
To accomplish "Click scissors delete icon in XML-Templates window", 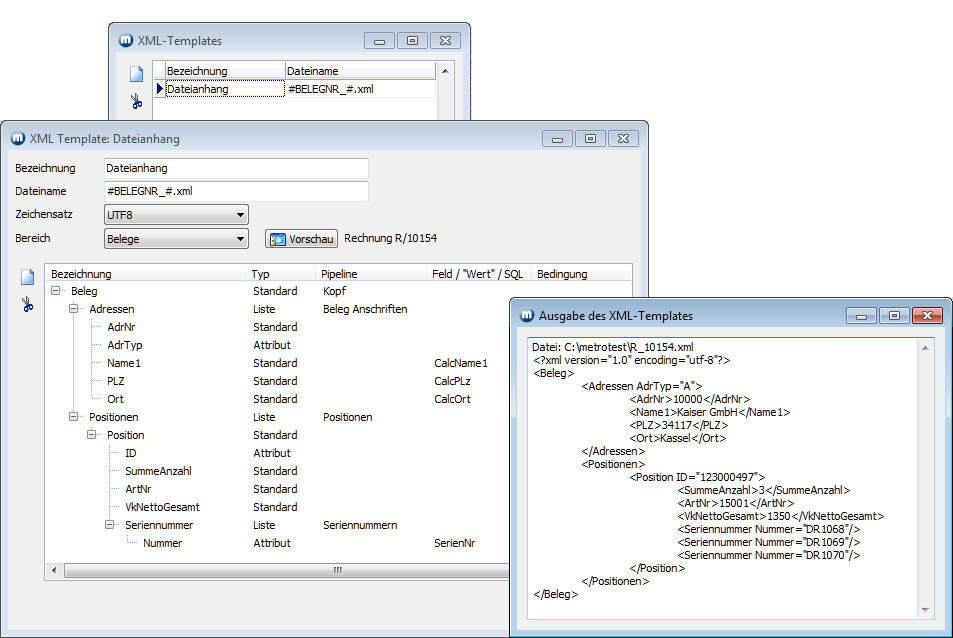I will 136,101.
